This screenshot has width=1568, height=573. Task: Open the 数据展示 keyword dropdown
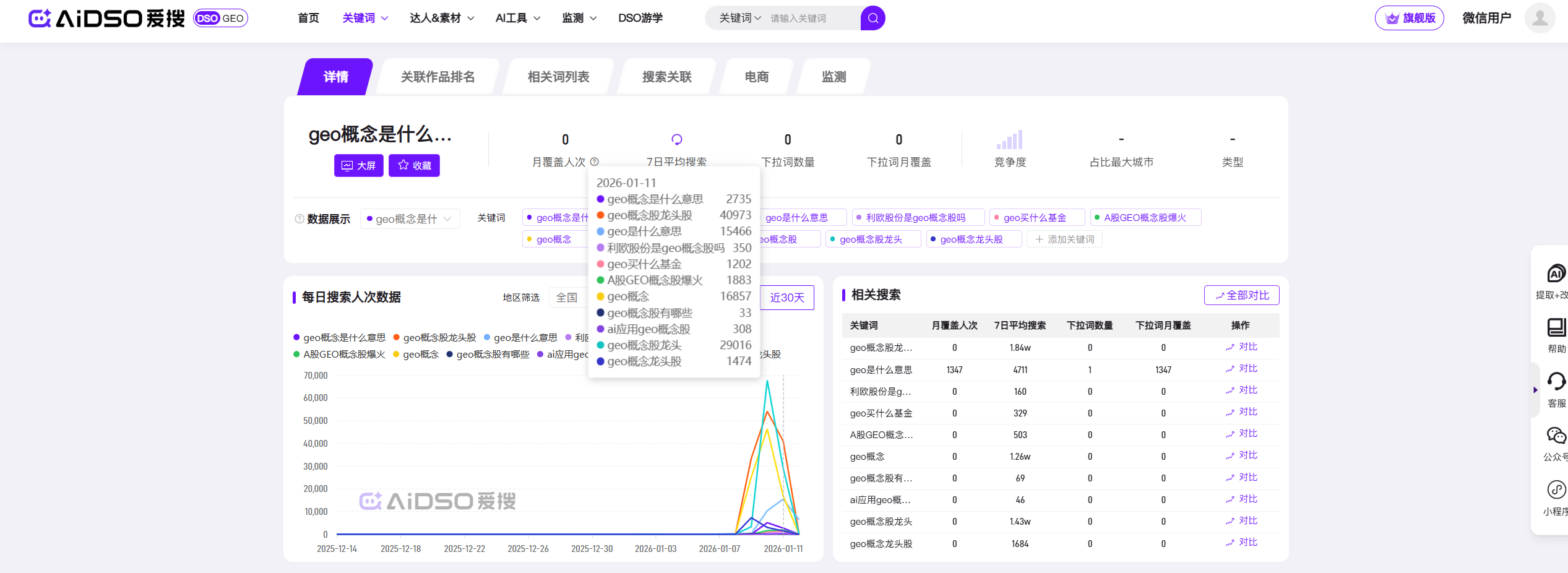[x=410, y=219]
